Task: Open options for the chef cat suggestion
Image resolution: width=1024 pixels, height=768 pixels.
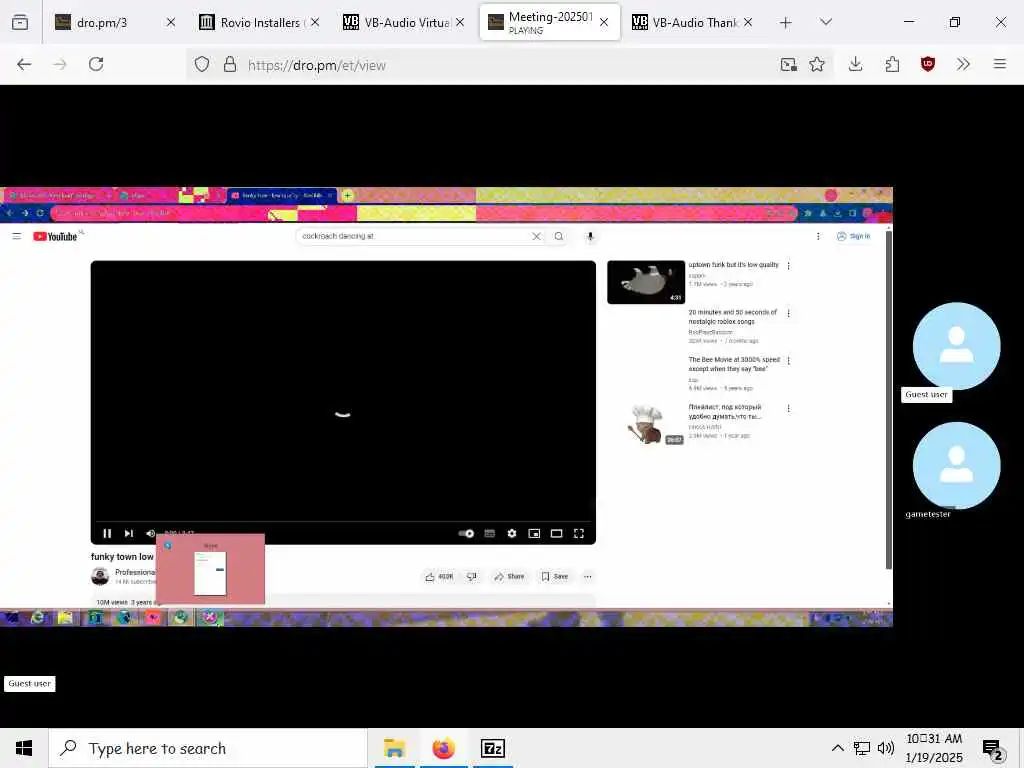Action: [x=789, y=408]
